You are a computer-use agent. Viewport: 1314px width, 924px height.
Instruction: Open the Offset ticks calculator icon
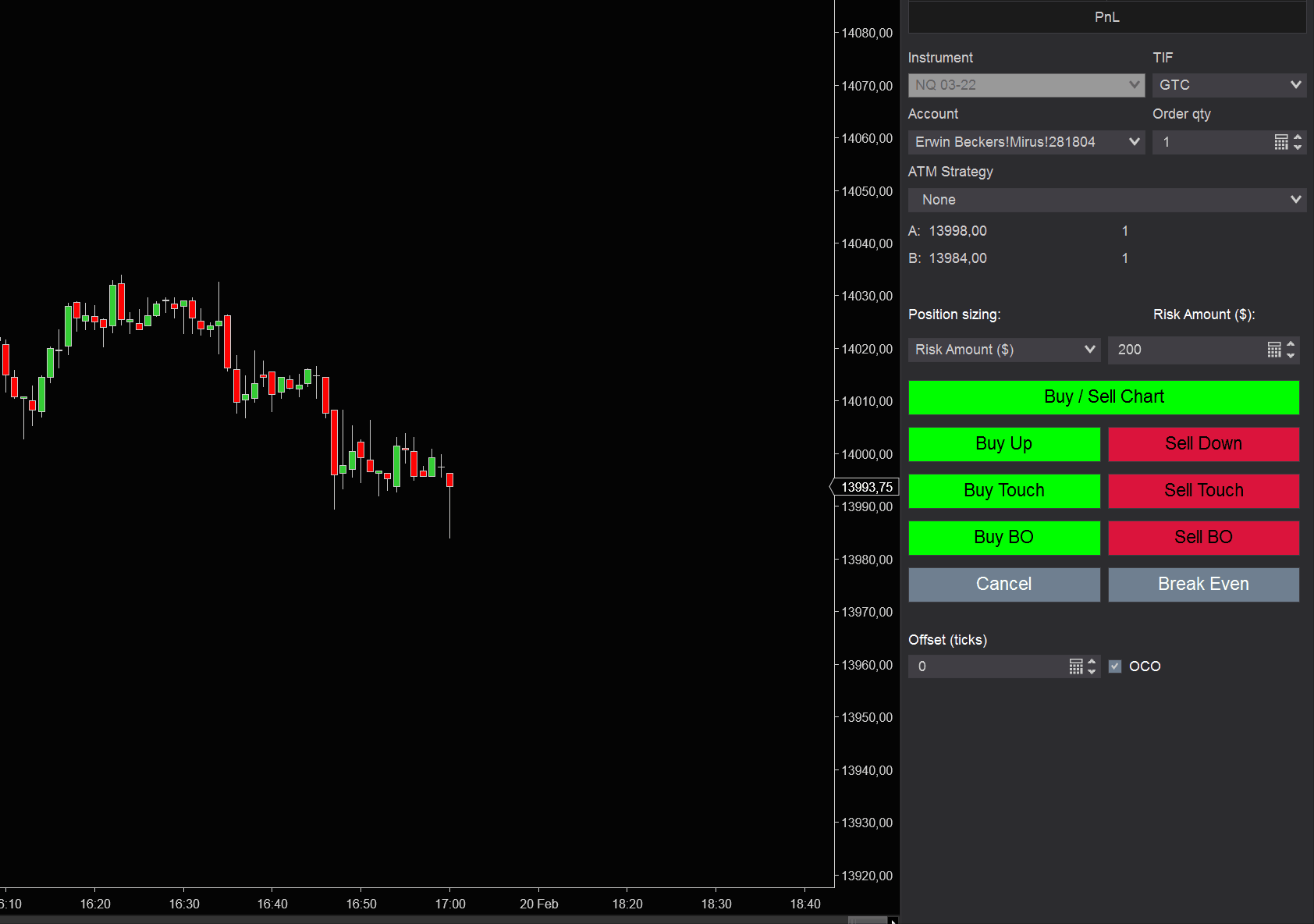(1076, 666)
